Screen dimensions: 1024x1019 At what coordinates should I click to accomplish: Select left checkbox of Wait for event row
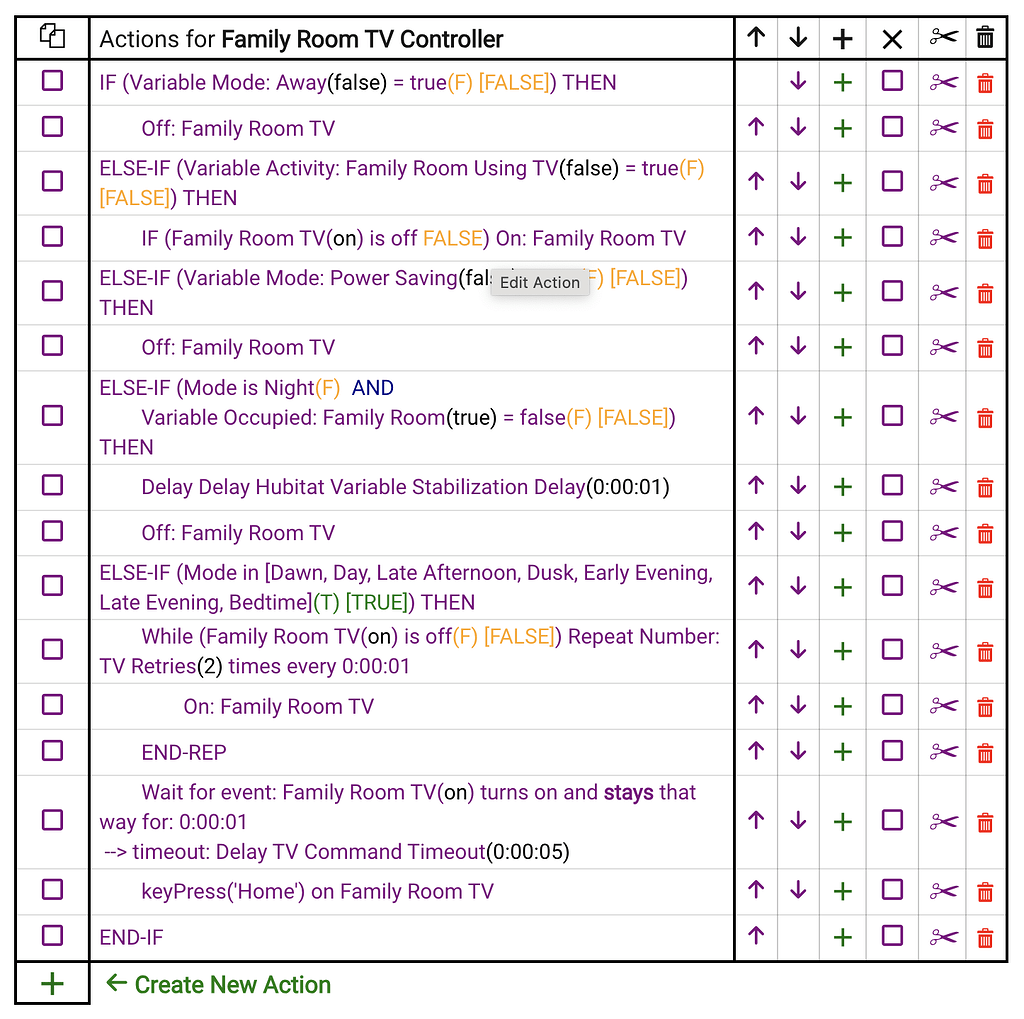point(52,820)
